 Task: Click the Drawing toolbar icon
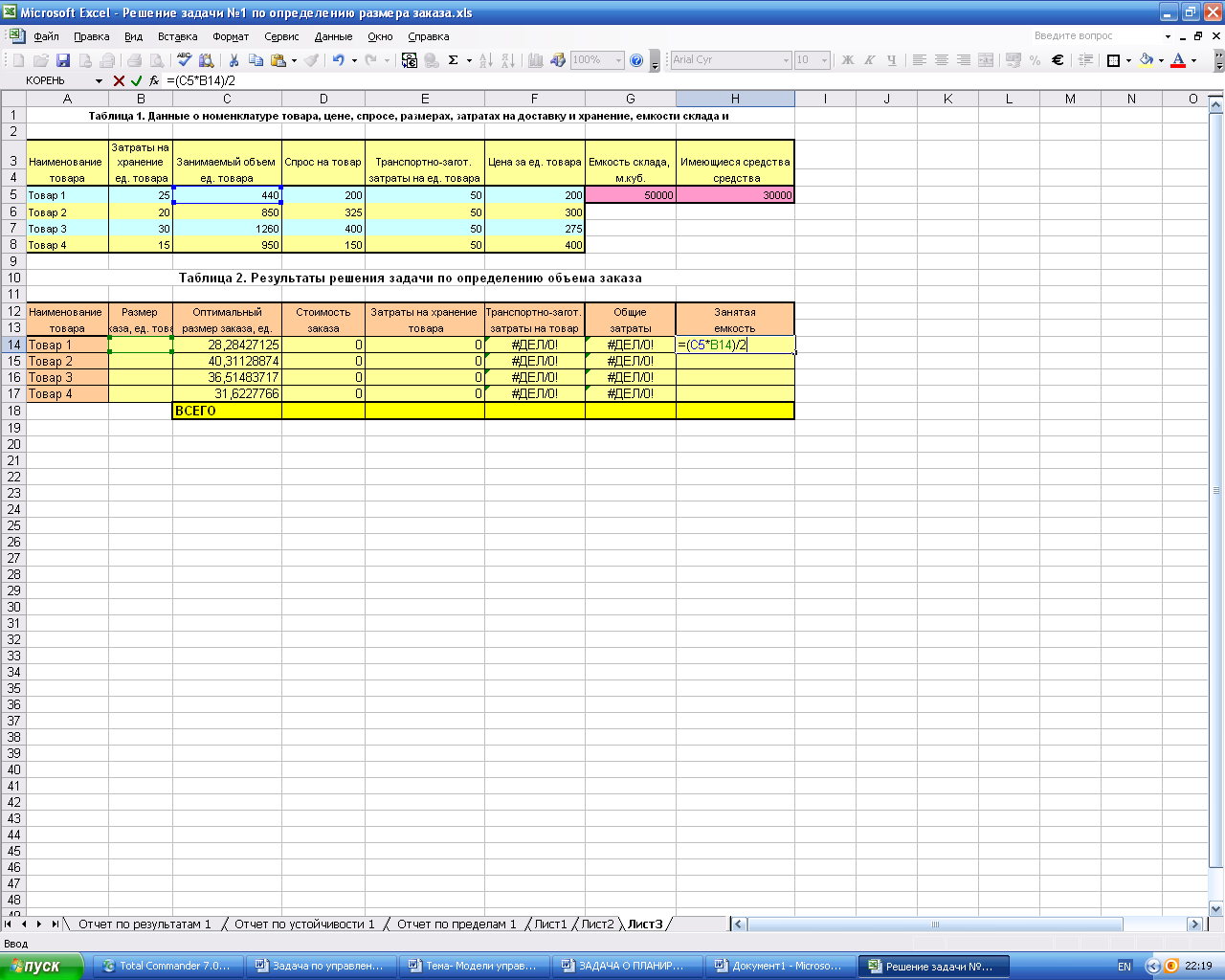557,59
